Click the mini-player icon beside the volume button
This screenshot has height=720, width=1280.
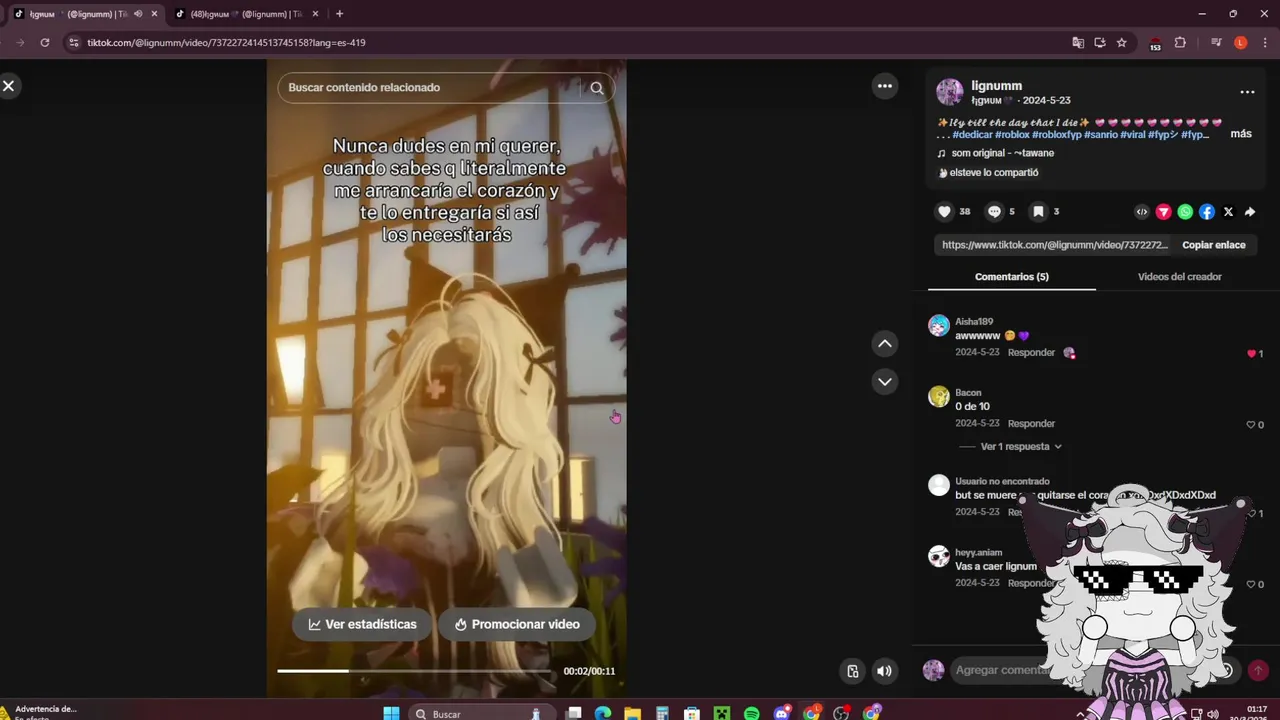852,671
